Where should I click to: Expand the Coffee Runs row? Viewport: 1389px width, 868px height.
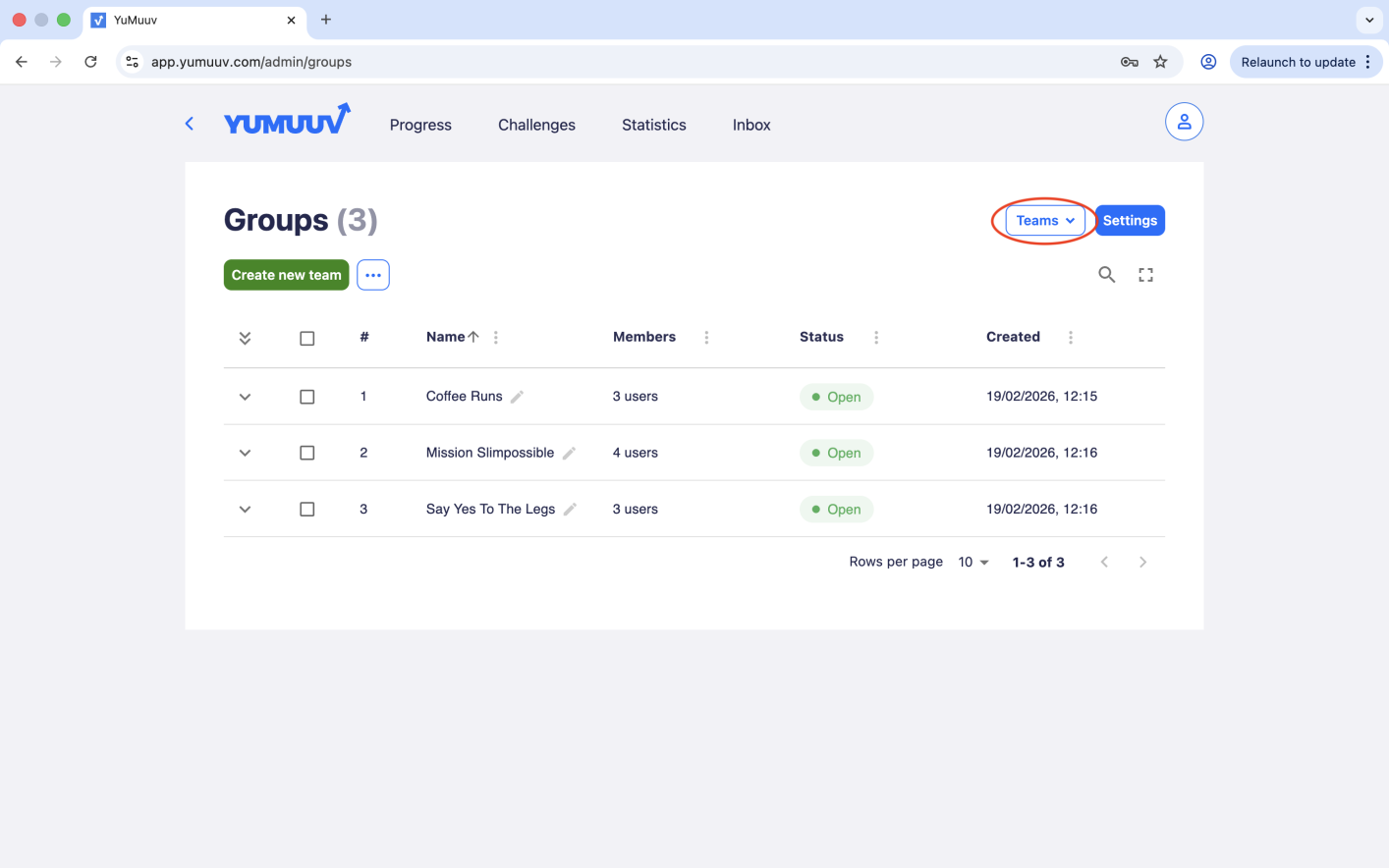coord(245,397)
